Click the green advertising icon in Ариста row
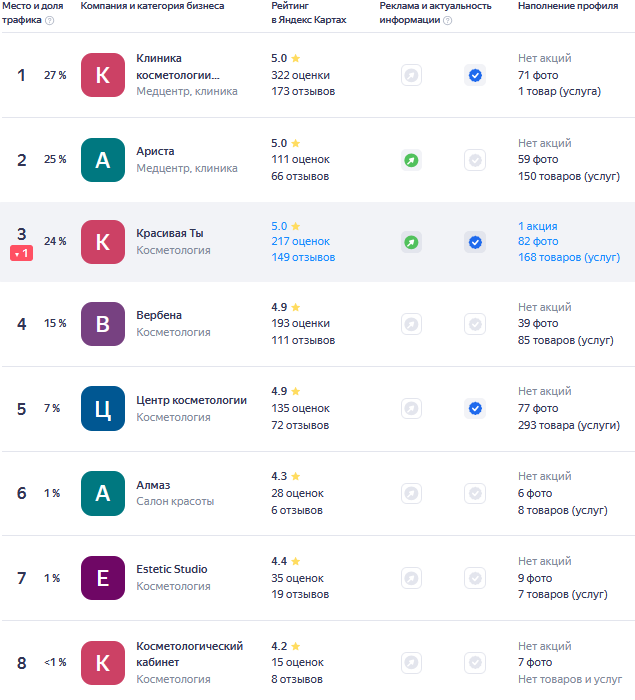The height and width of the screenshot is (700, 635). pos(411,160)
